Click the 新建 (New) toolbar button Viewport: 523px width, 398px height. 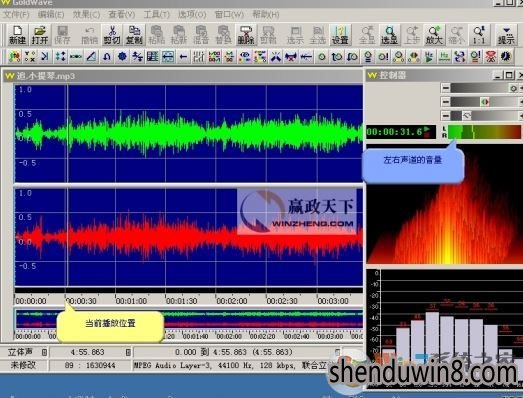tap(17, 35)
